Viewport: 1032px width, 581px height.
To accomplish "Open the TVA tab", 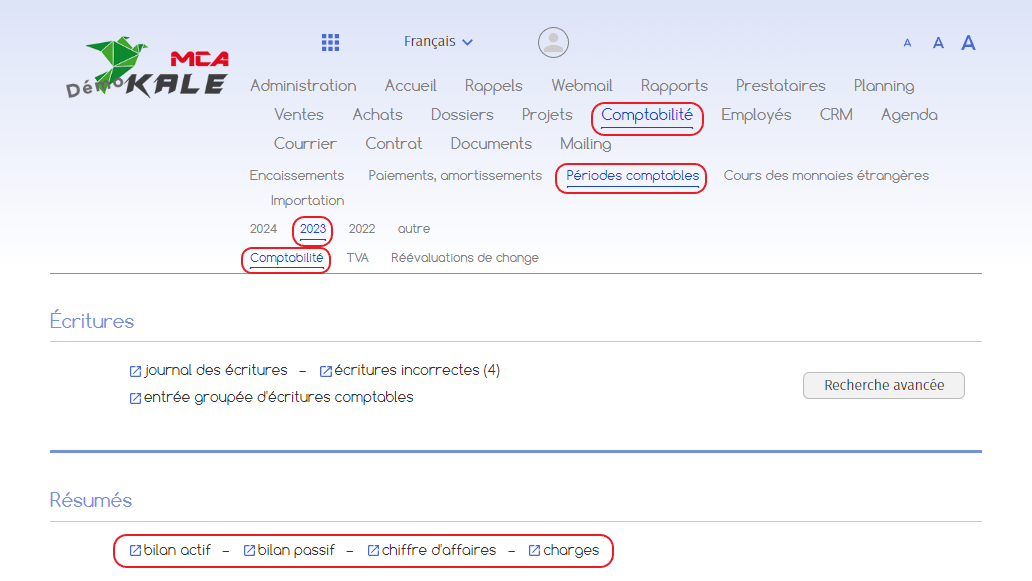I will click(357, 258).
